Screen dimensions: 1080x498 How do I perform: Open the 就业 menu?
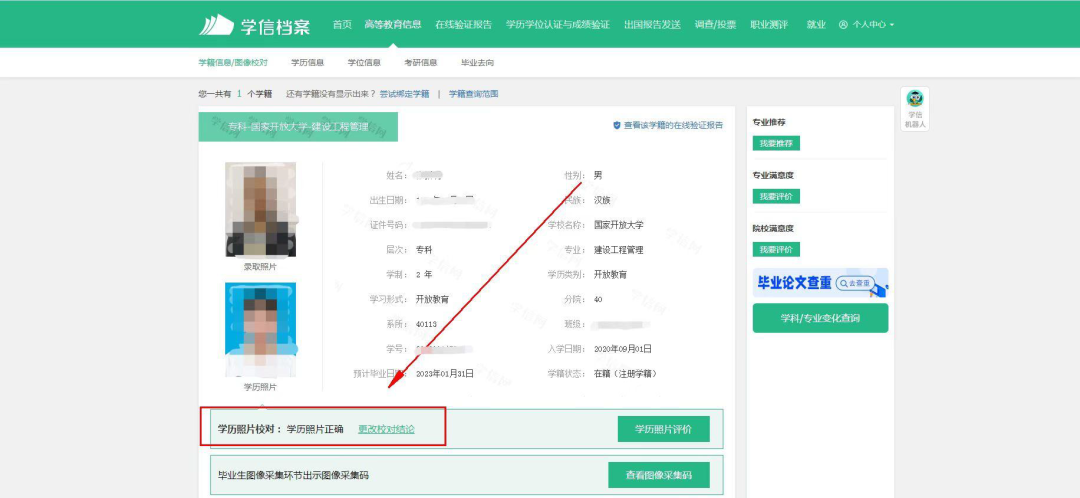816,24
